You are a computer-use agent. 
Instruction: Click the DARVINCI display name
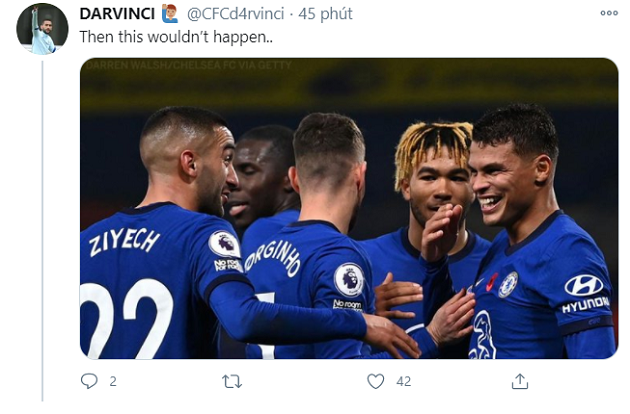pos(118,14)
